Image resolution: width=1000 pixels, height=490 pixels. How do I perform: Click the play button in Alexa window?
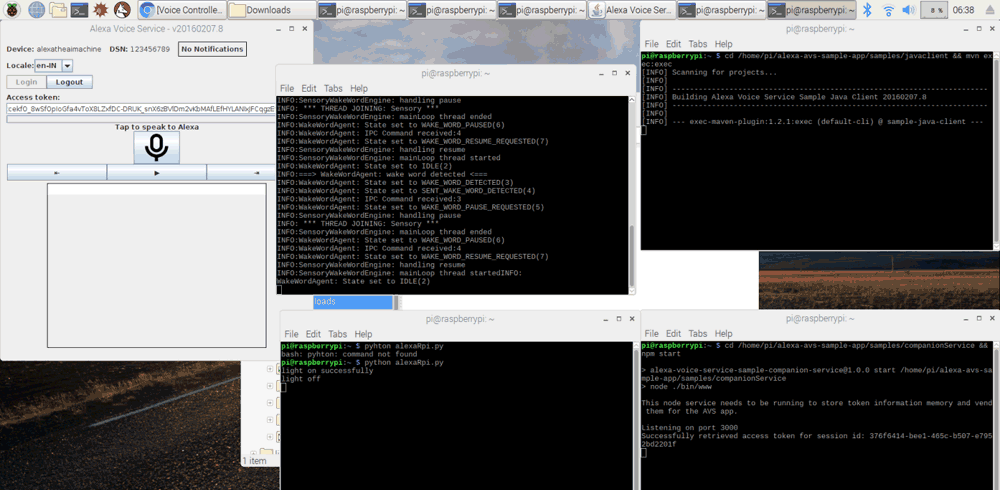(156, 172)
